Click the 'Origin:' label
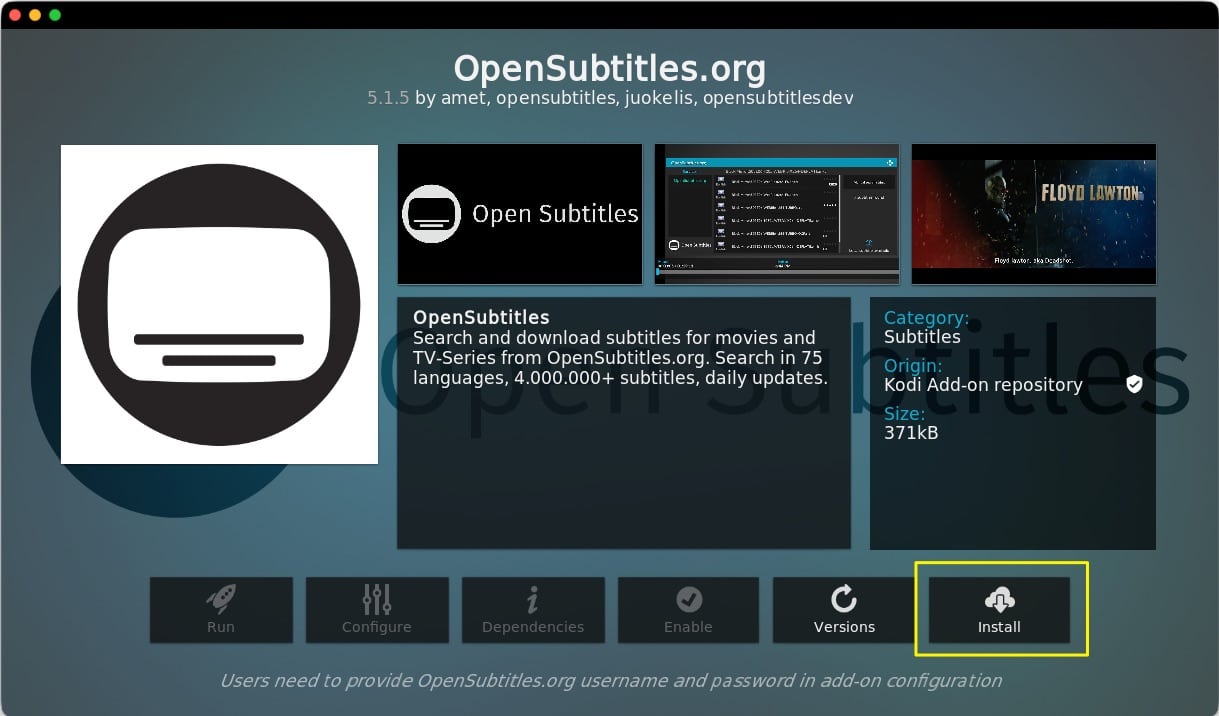 pyautogui.click(x=913, y=366)
